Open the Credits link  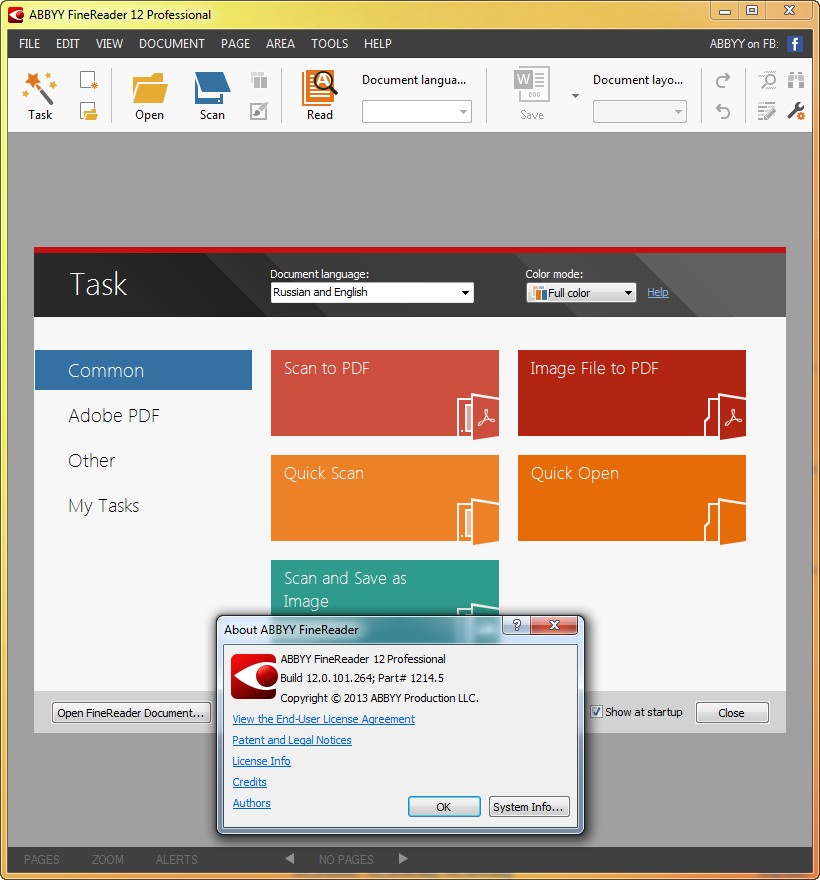(x=249, y=782)
